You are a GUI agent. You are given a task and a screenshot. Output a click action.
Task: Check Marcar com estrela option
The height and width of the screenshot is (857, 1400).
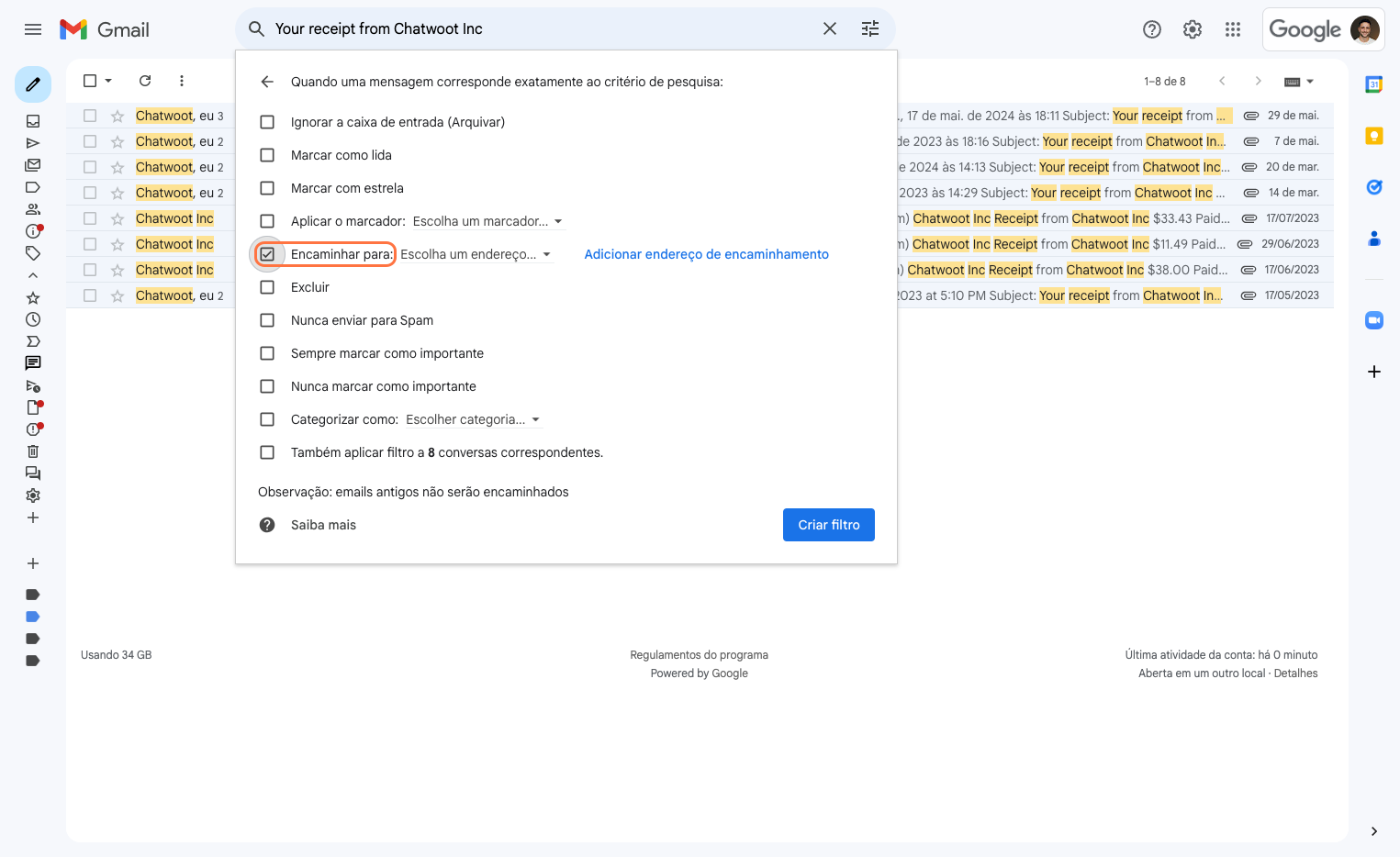(x=267, y=188)
